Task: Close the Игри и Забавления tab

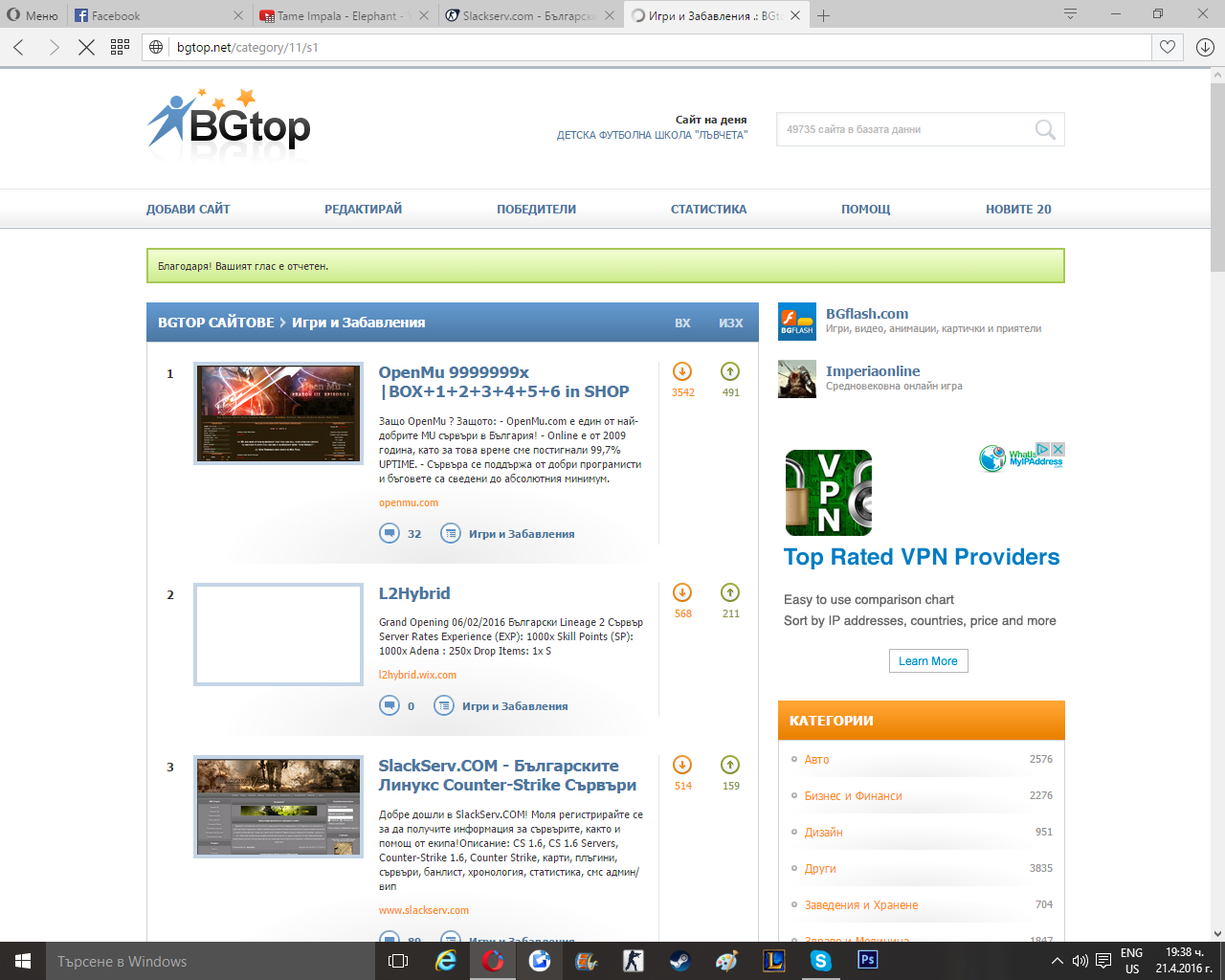Action: (x=795, y=15)
